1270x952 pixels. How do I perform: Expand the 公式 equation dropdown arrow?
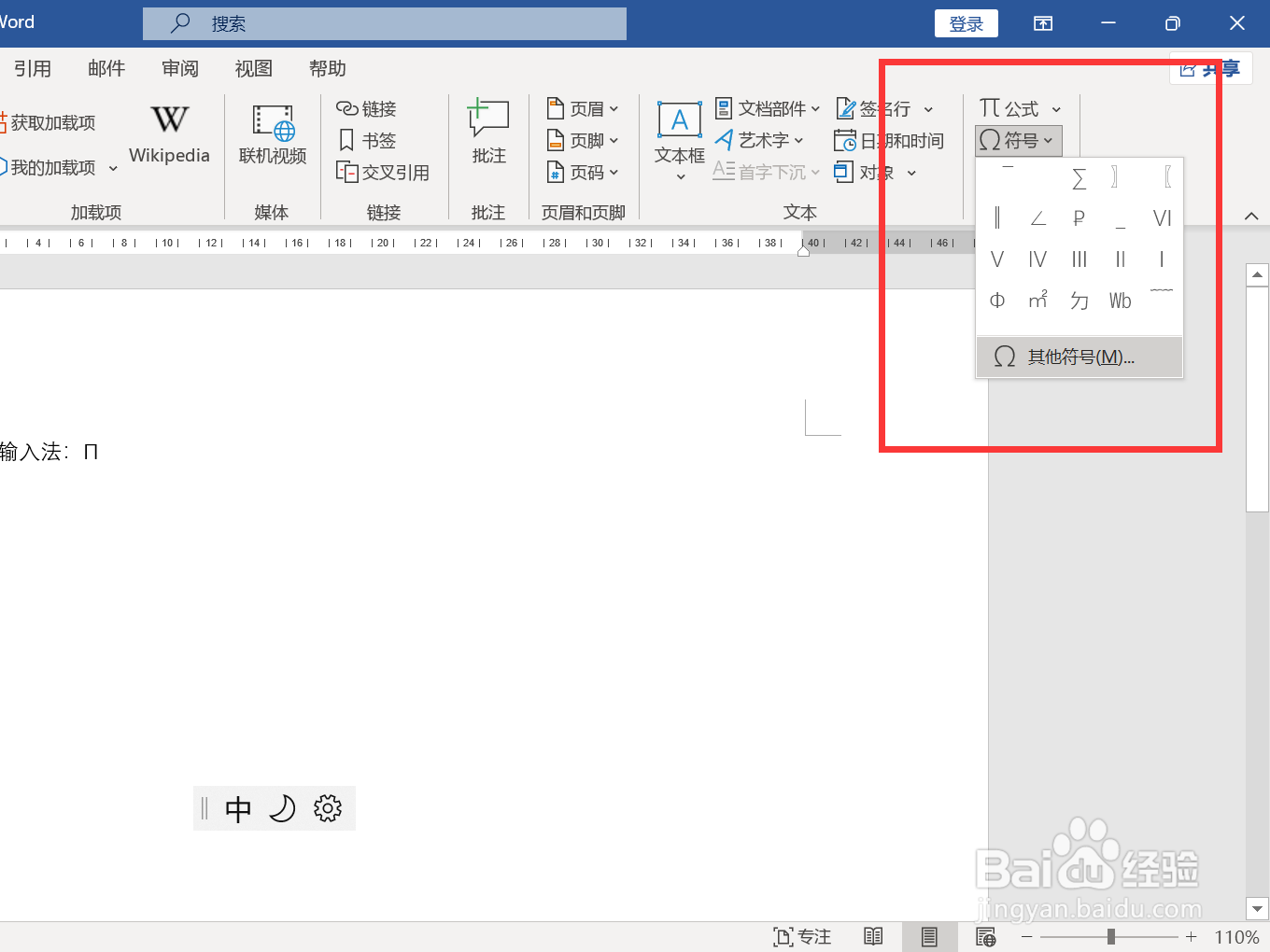point(1056,108)
